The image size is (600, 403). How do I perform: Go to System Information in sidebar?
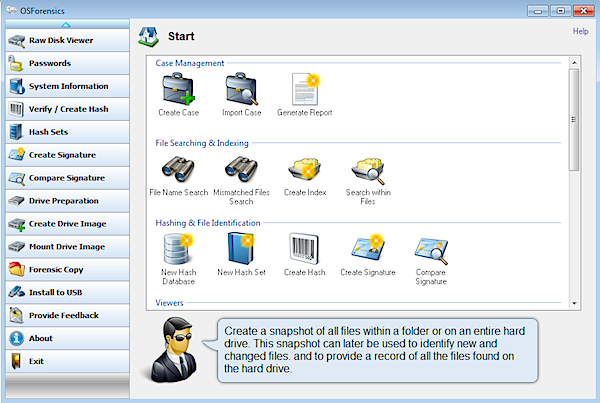coord(65,86)
